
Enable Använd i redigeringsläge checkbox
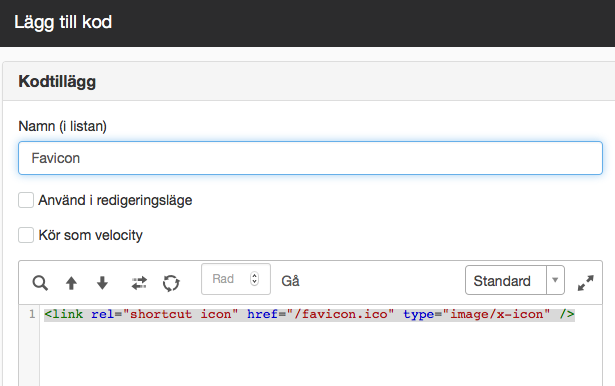click(x=26, y=200)
